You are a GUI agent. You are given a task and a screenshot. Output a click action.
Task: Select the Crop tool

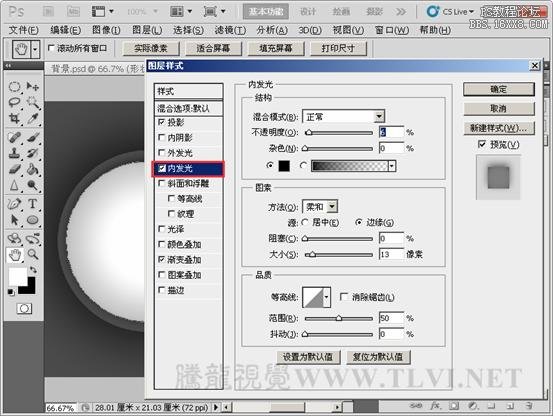point(14,118)
